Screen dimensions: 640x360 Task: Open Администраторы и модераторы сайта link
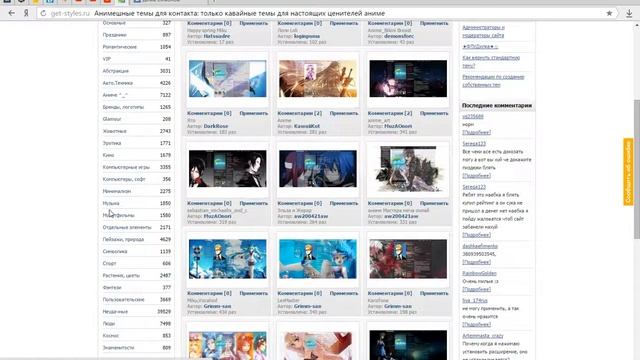tap(483, 31)
